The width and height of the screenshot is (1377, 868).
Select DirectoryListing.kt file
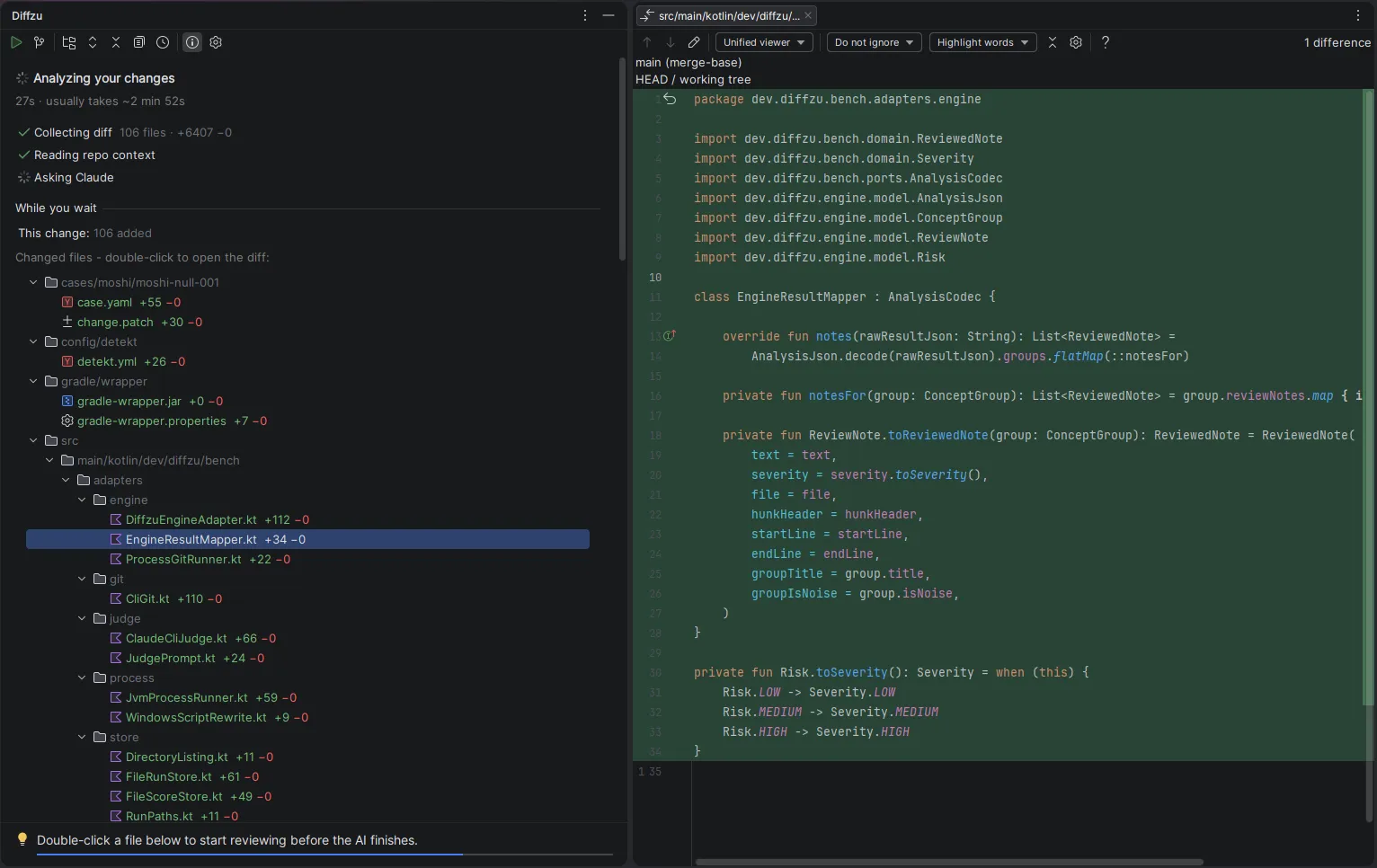176,757
